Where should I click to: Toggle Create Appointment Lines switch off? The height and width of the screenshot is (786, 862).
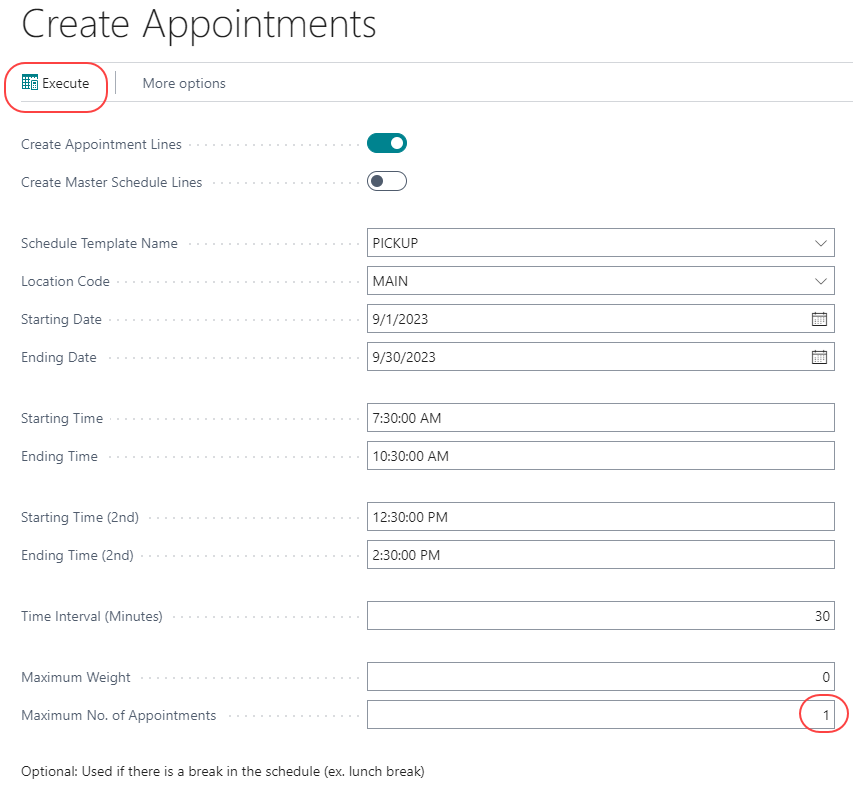coord(387,144)
